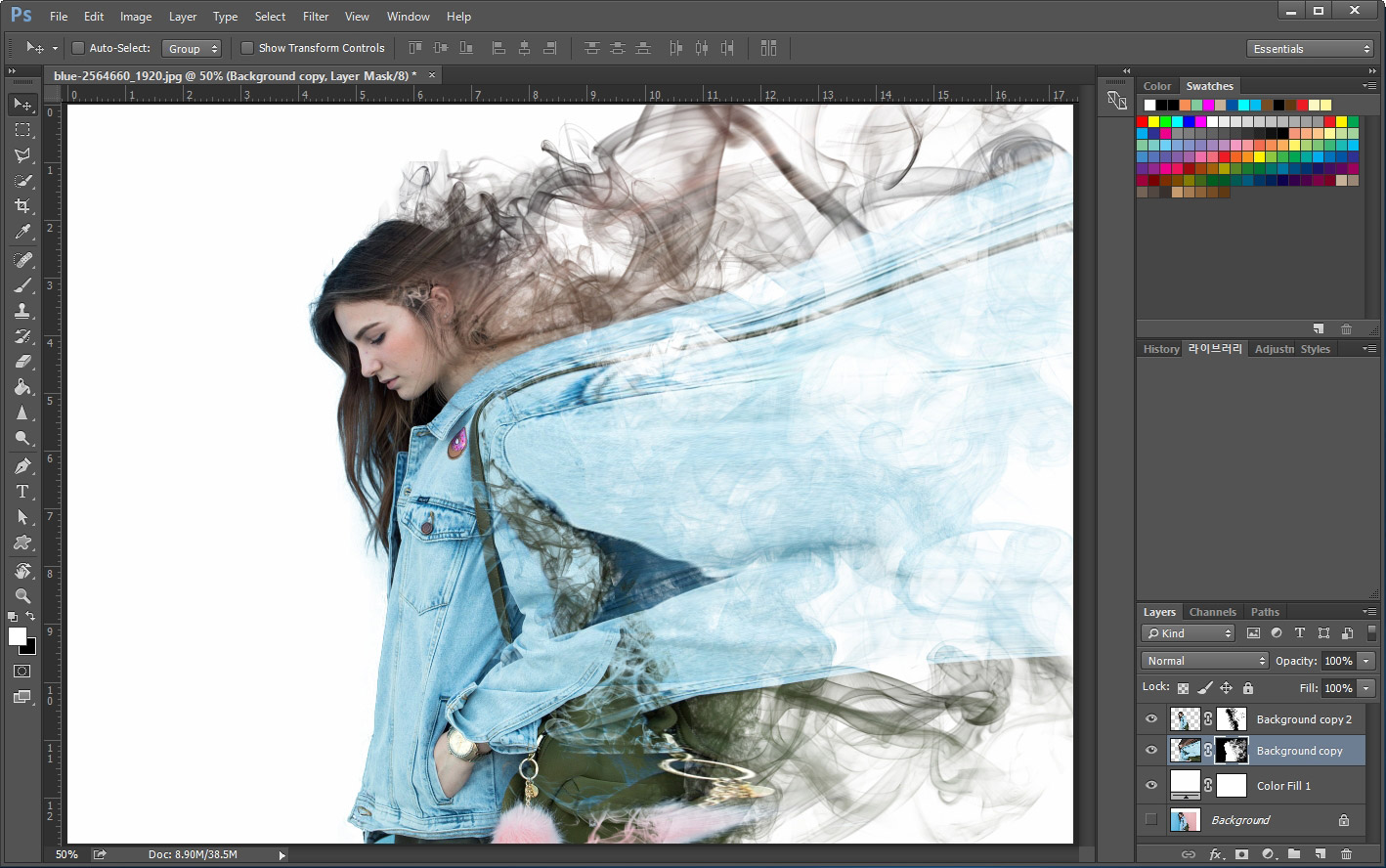The height and width of the screenshot is (868, 1386).
Task: Open the layer filter Kind dropdown
Action: pos(1188,633)
